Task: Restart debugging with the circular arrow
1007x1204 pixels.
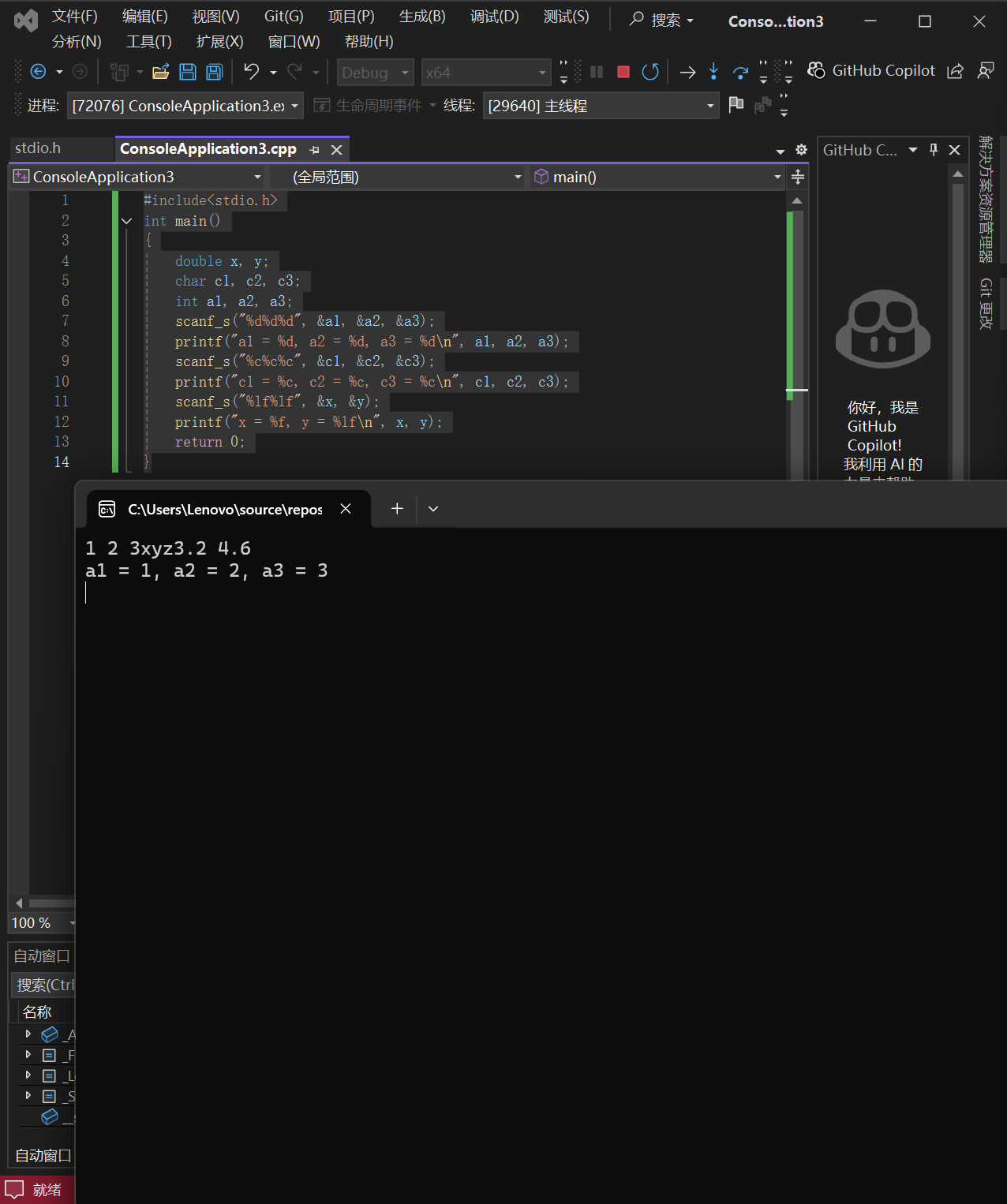Action: [x=650, y=72]
